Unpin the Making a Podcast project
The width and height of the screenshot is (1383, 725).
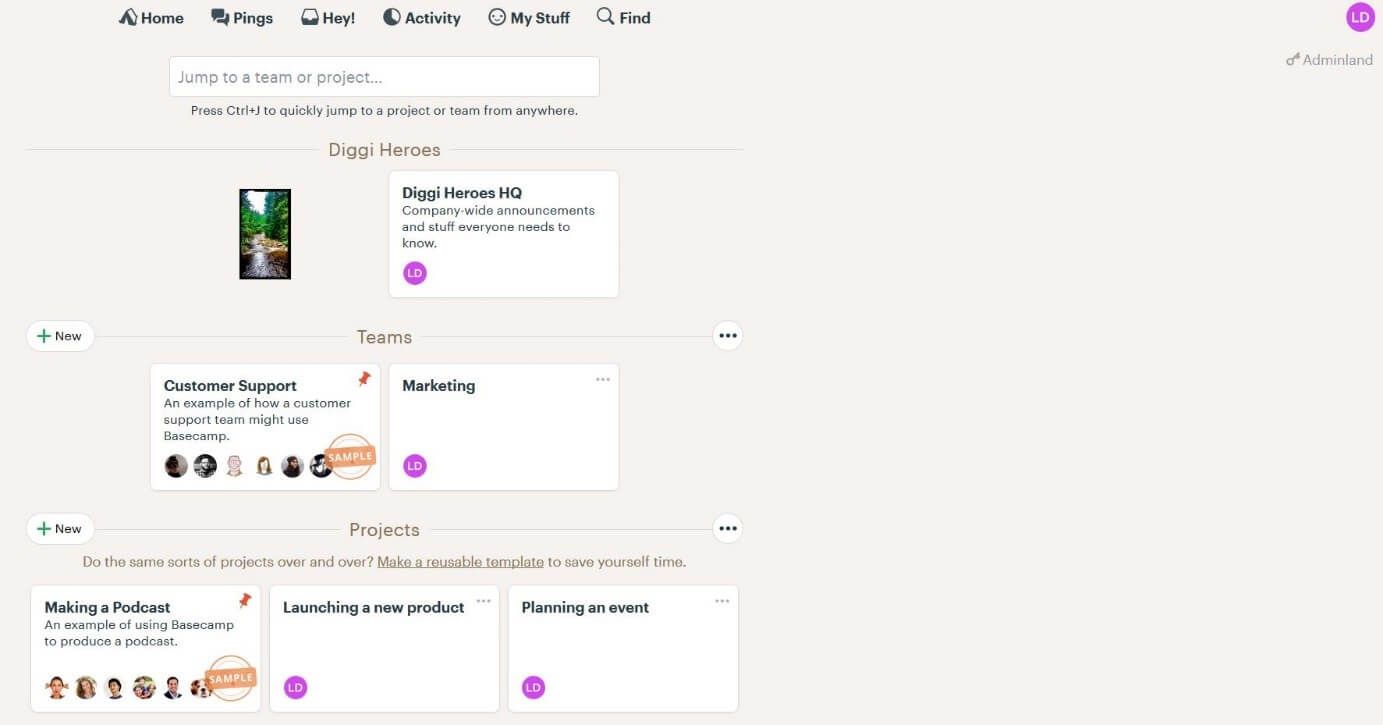[245, 601]
